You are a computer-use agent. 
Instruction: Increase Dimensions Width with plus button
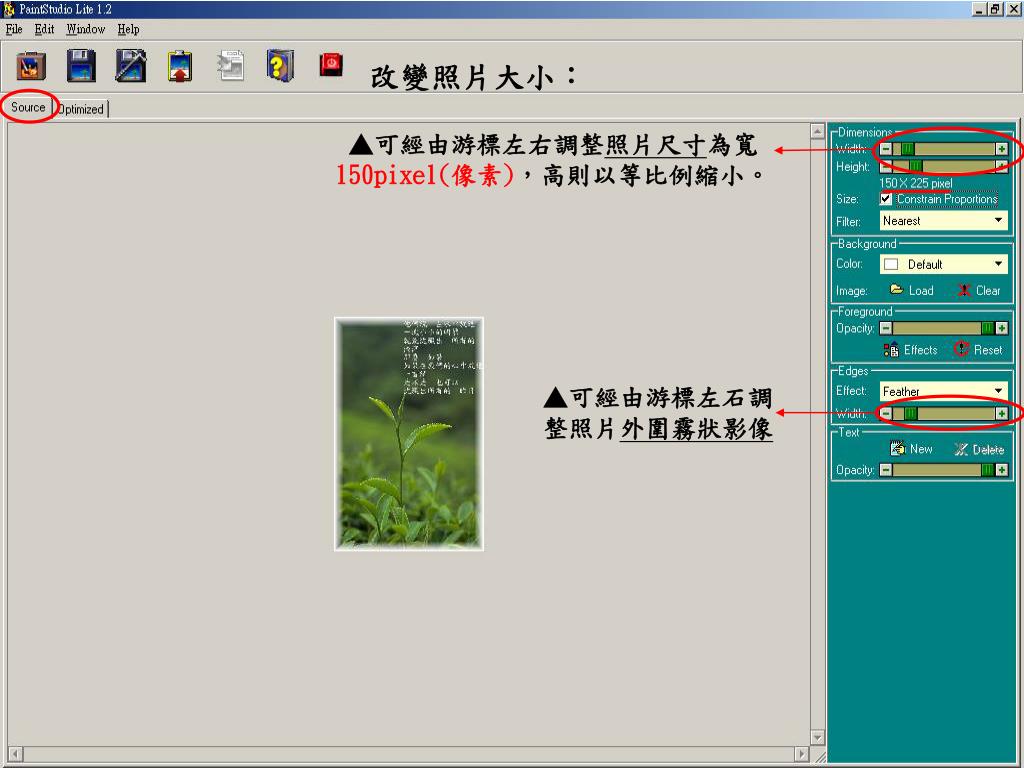[1002, 149]
